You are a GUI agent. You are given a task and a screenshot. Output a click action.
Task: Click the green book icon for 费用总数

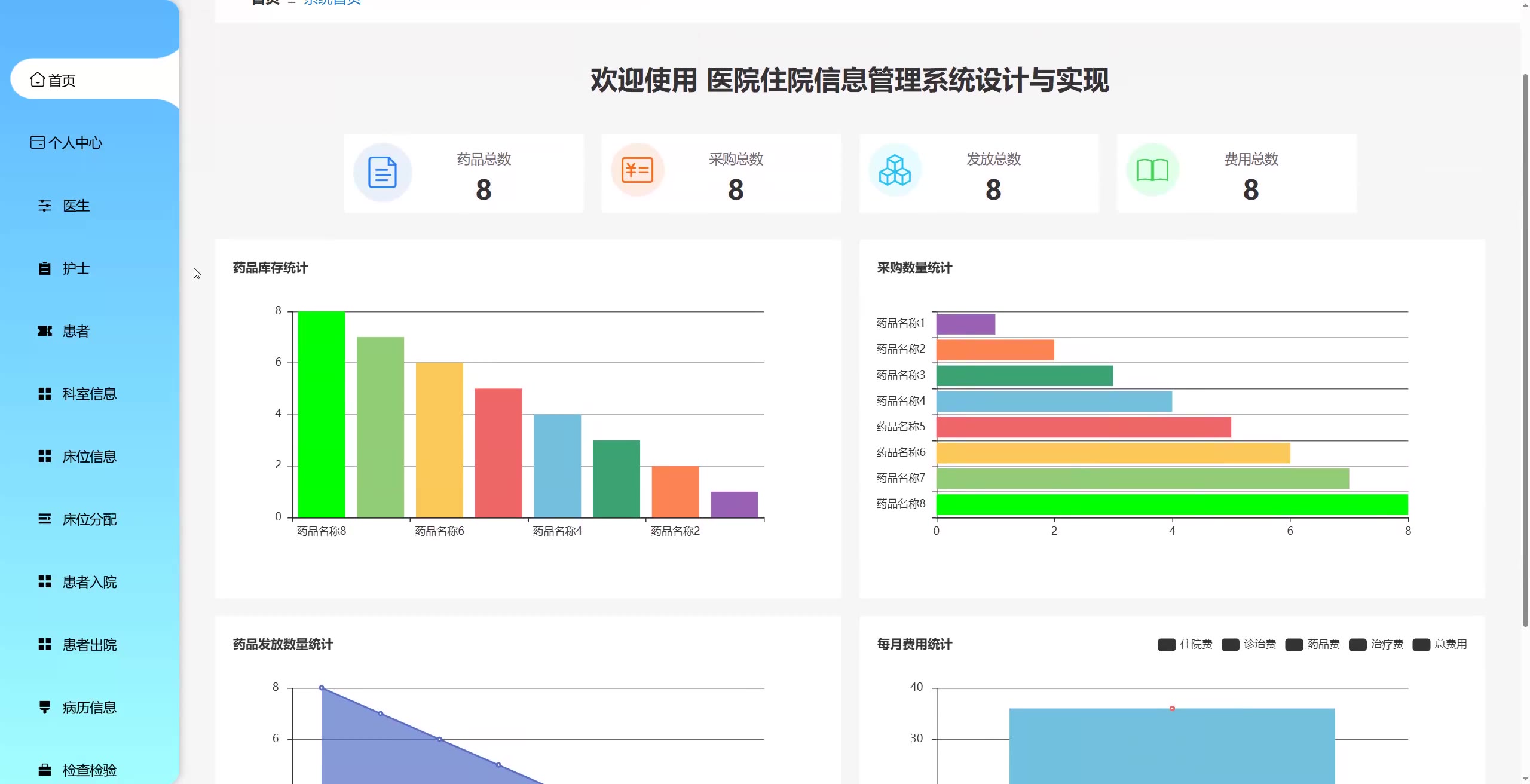click(x=1152, y=170)
